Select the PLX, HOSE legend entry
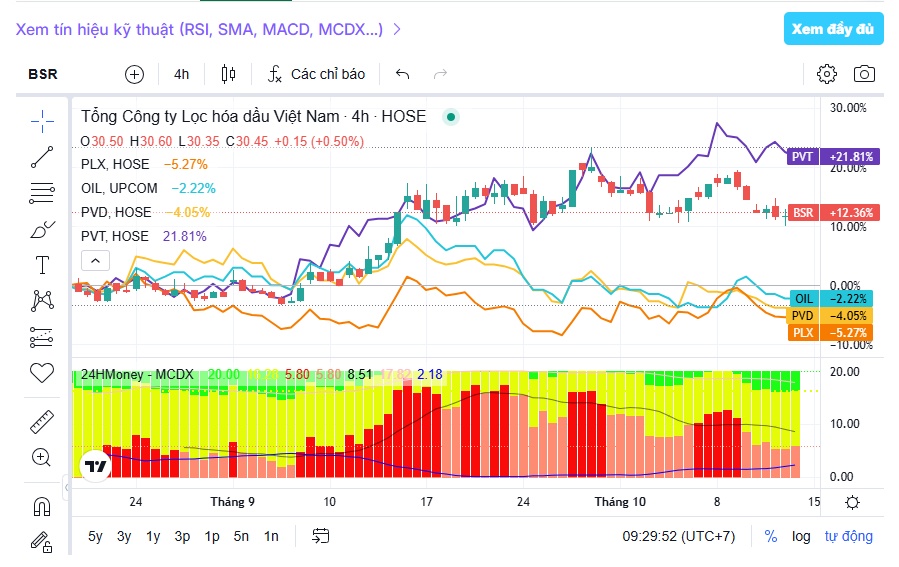 click(x=115, y=165)
